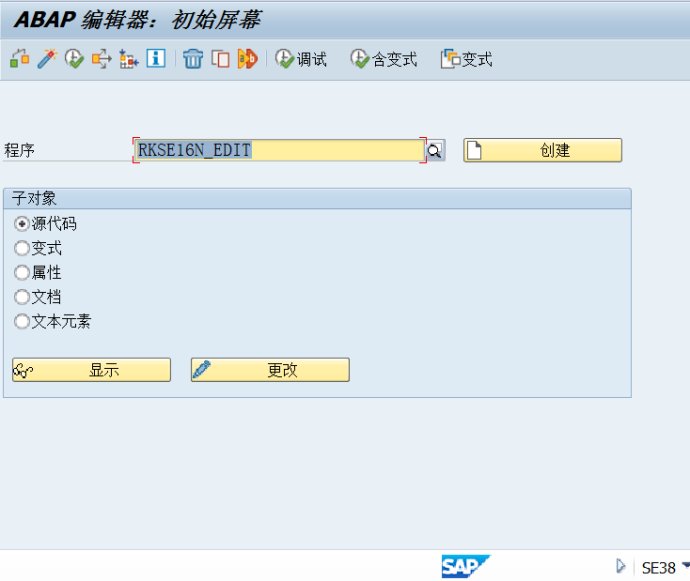Click the blue information icon
This screenshot has height=581, width=690.
tap(156, 58)
